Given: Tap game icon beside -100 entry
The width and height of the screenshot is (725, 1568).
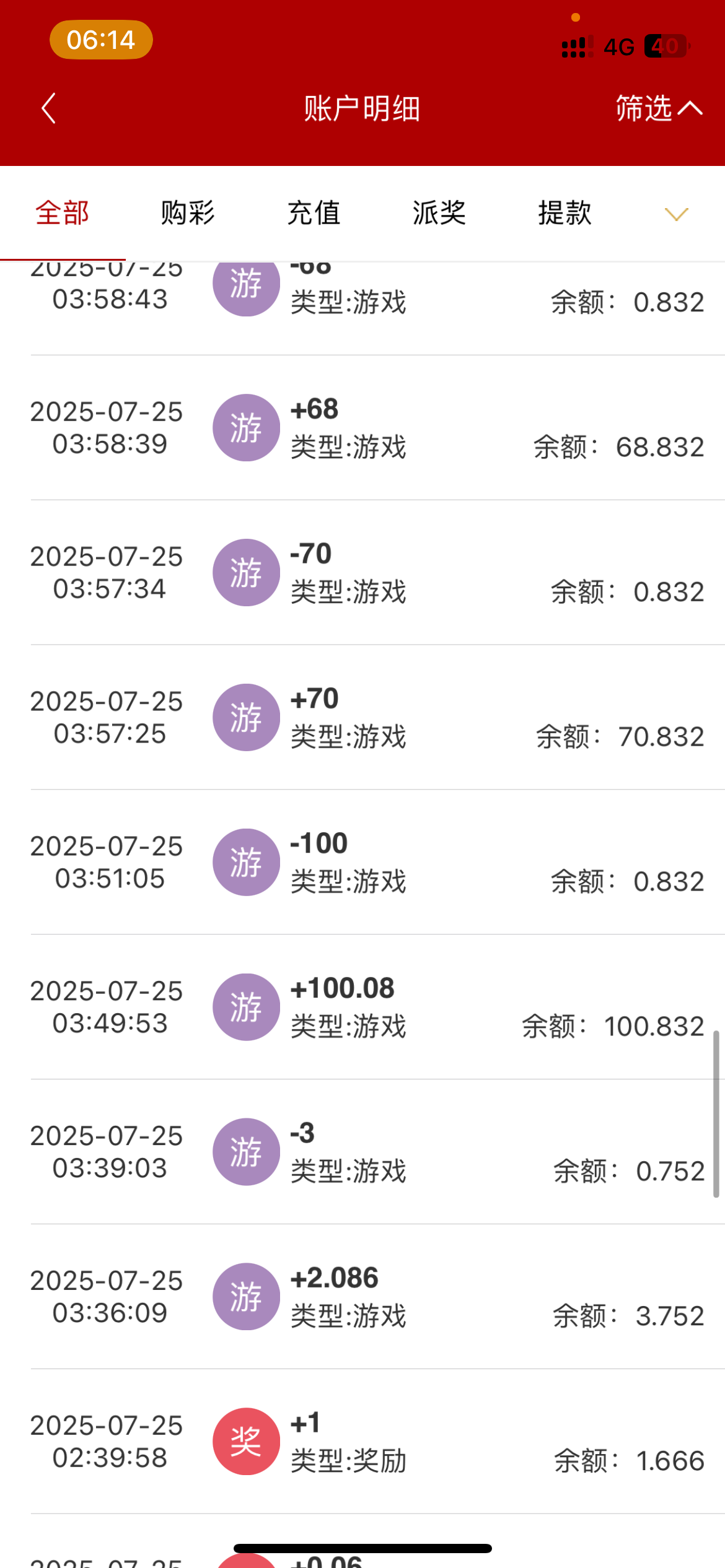Looking at the screenshot, I should (x=246, y=863).
